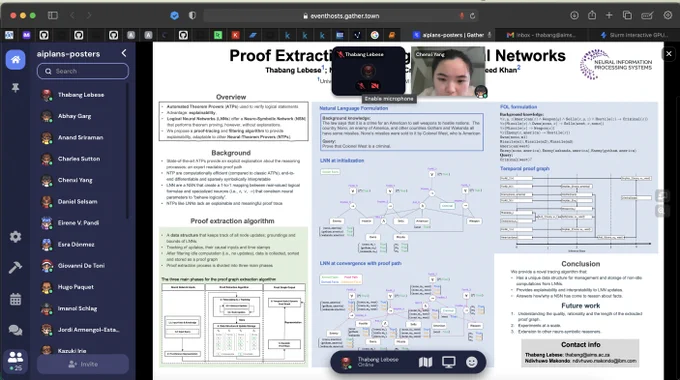This screenshot has width=680, height=380.
Task: Switch to the Gmail Inbox tab
Action: 541,35
